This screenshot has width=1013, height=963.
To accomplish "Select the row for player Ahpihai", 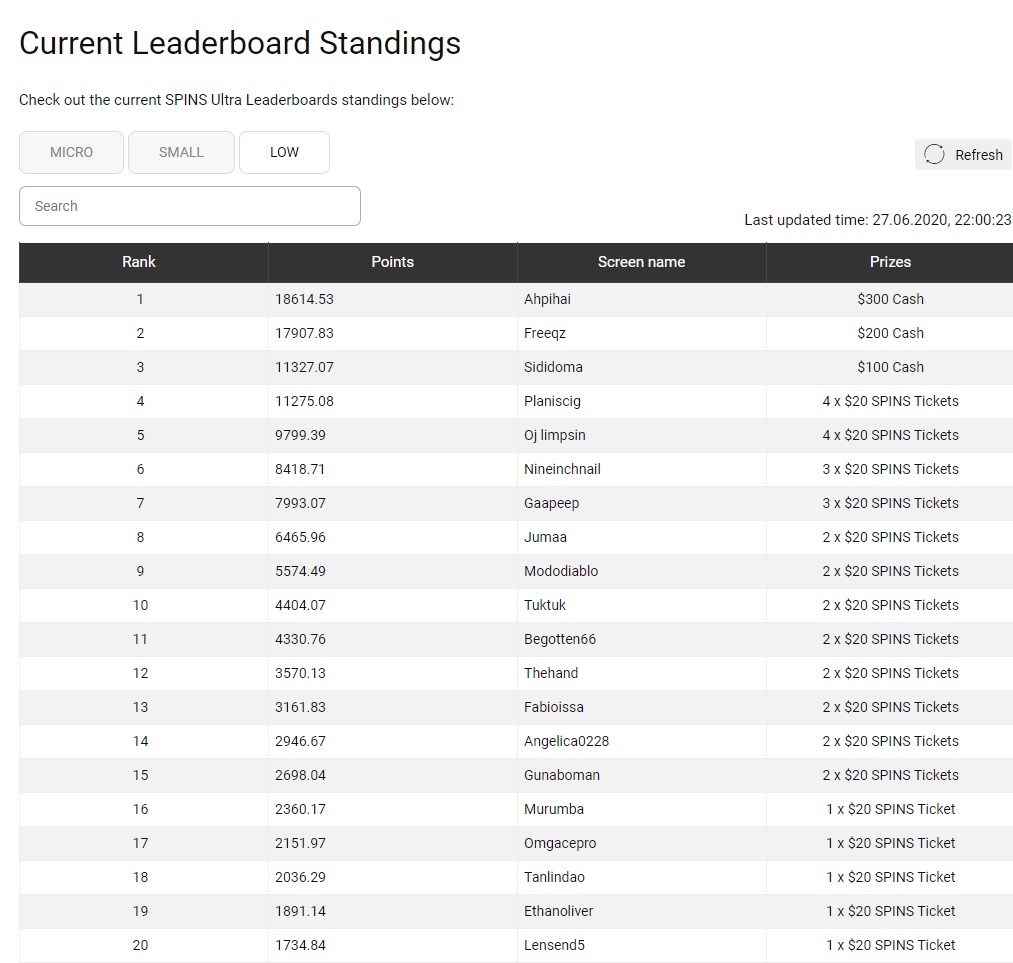I will point(547,299).
